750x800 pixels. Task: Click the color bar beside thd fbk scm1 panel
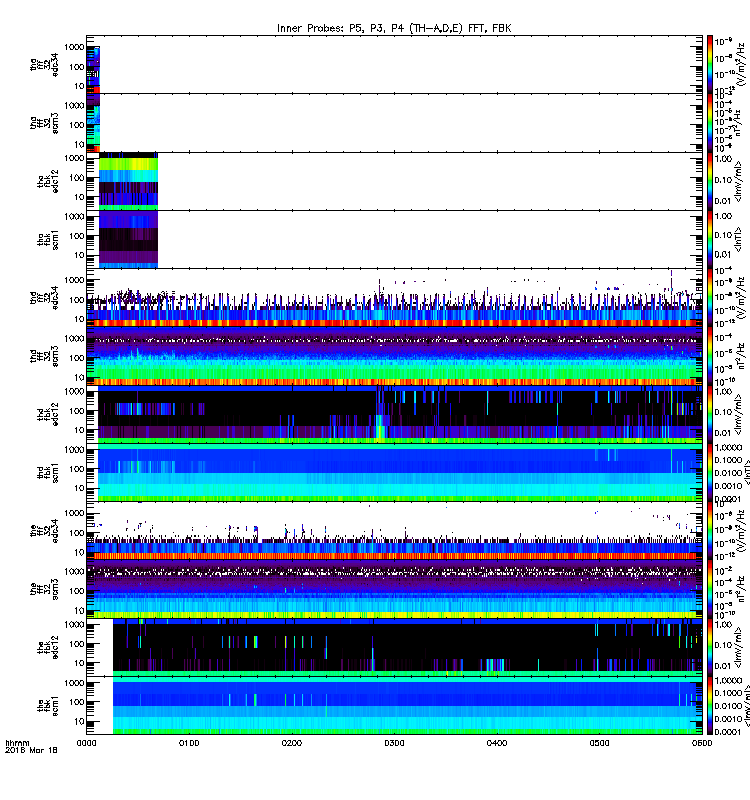pos(710,472)
